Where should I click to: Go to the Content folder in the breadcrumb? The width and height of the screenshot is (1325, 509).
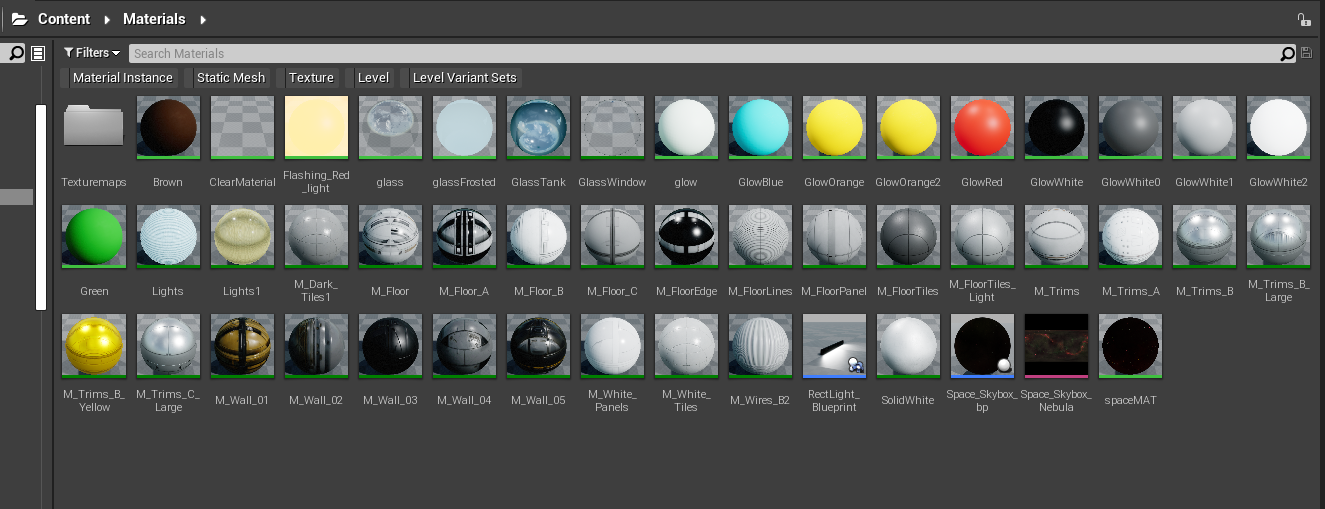point(63,19)
